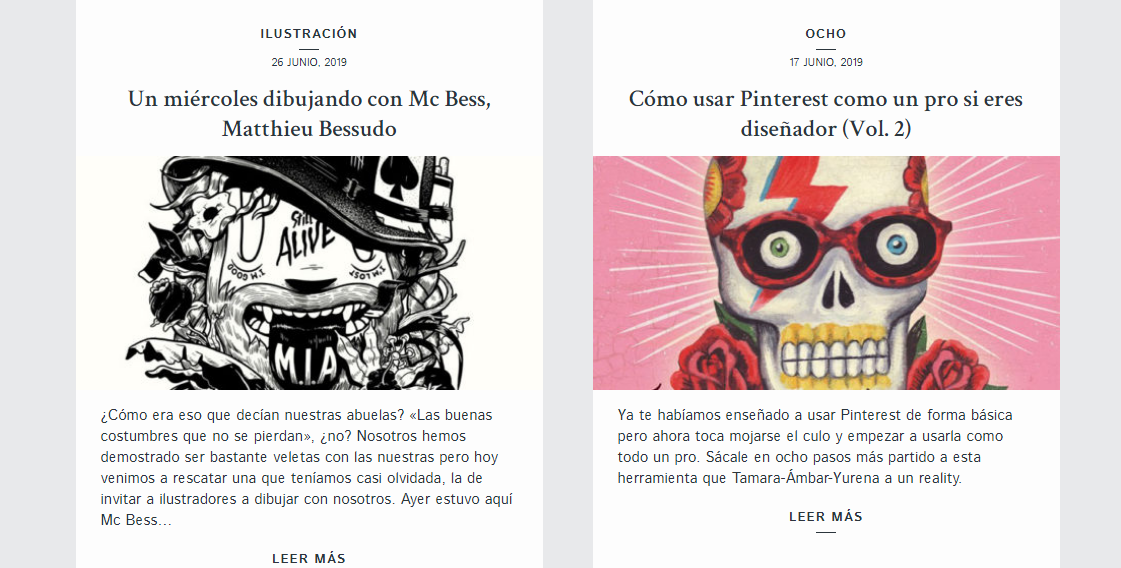Click the Pinterest post excerpt paragraph
This screenshot has height=568, width=1121.
[815, 446]
